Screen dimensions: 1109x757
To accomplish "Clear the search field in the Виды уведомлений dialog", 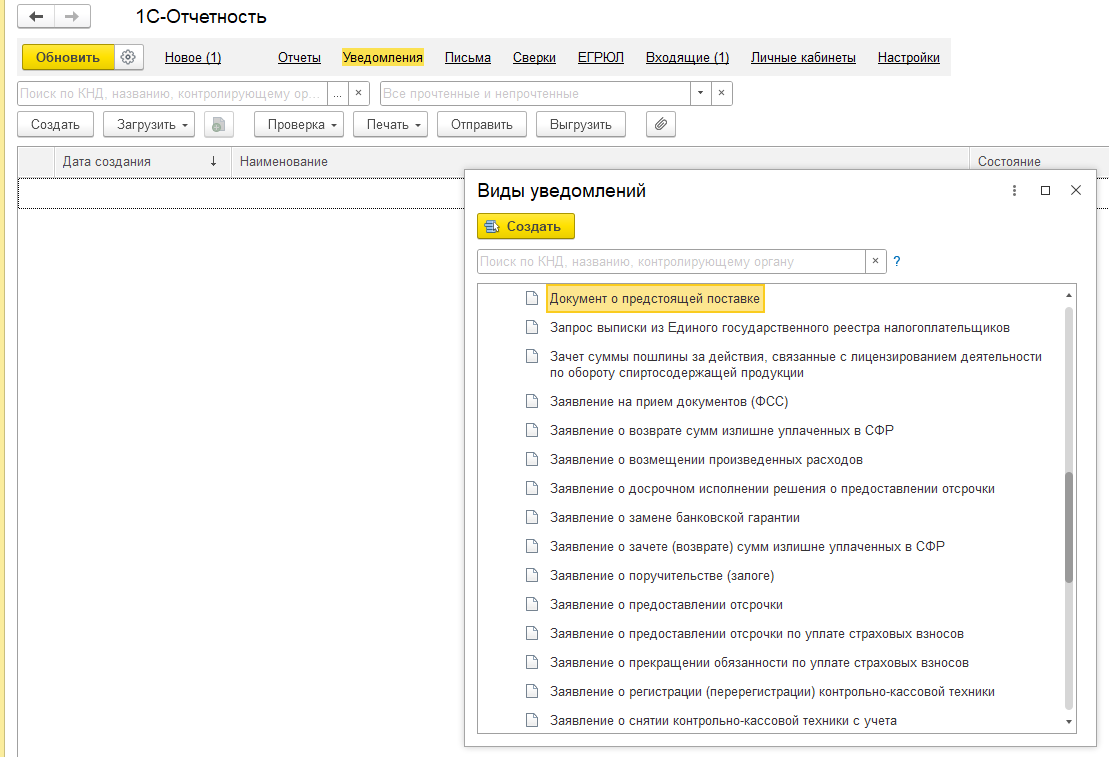I will [x=876, y=262].
